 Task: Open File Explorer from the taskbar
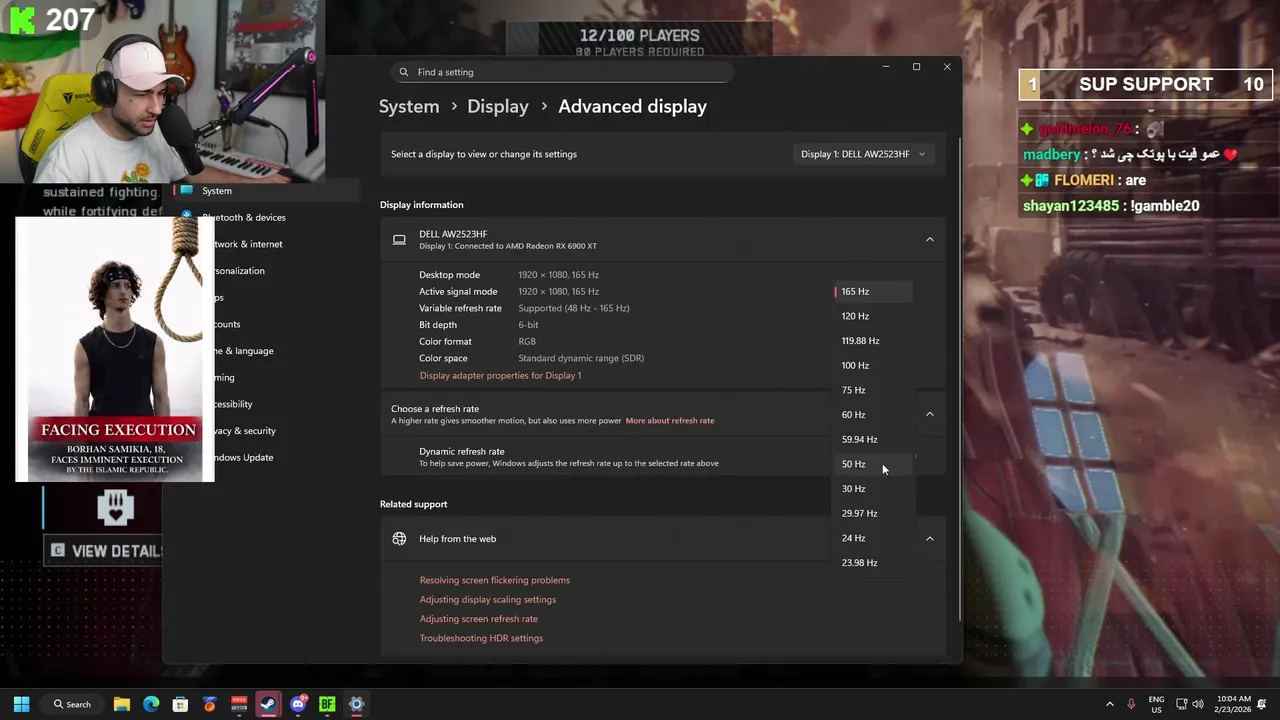tap(121, 704)
